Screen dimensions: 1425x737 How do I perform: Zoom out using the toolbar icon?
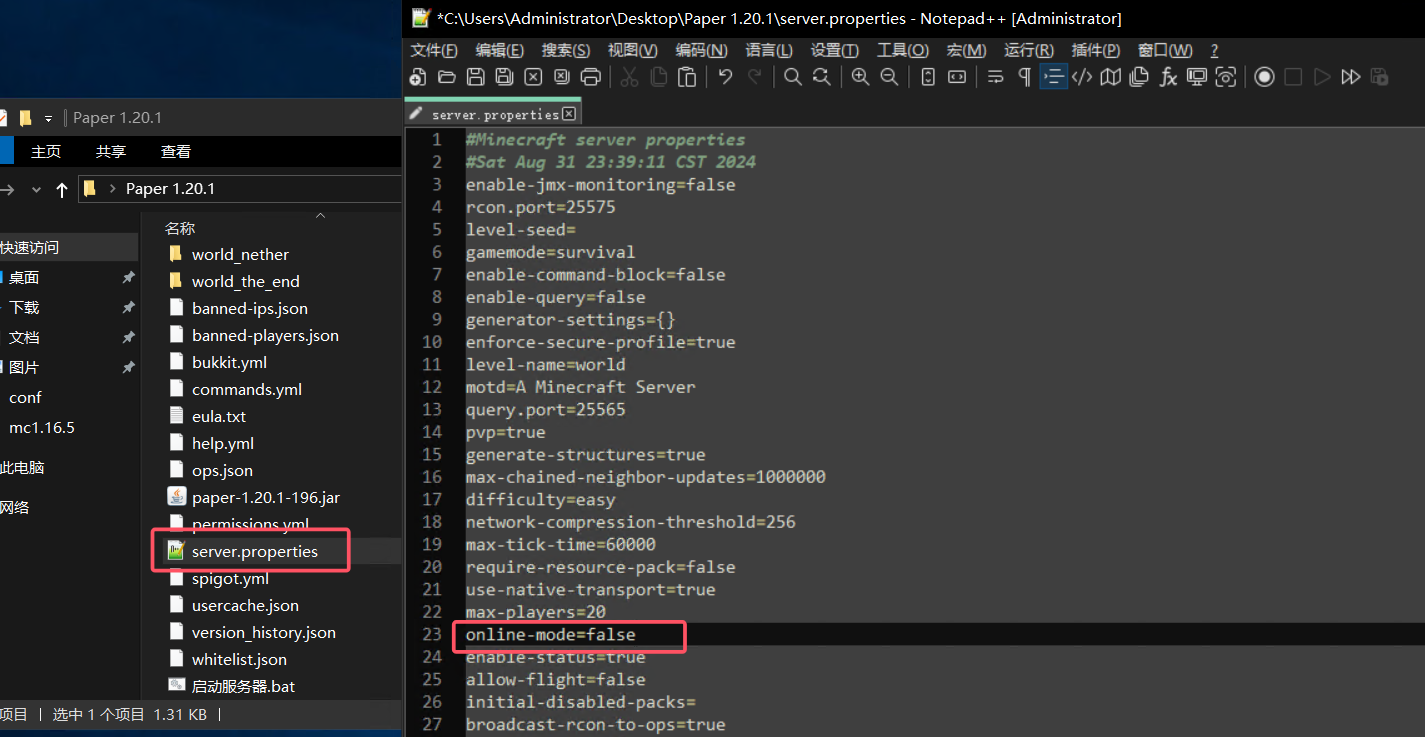pyautogui.click(x=889, y=77)
